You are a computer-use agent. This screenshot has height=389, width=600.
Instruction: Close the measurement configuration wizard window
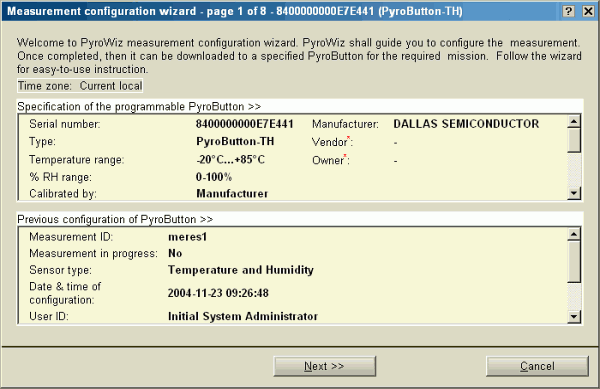click(x=588, y=11)
